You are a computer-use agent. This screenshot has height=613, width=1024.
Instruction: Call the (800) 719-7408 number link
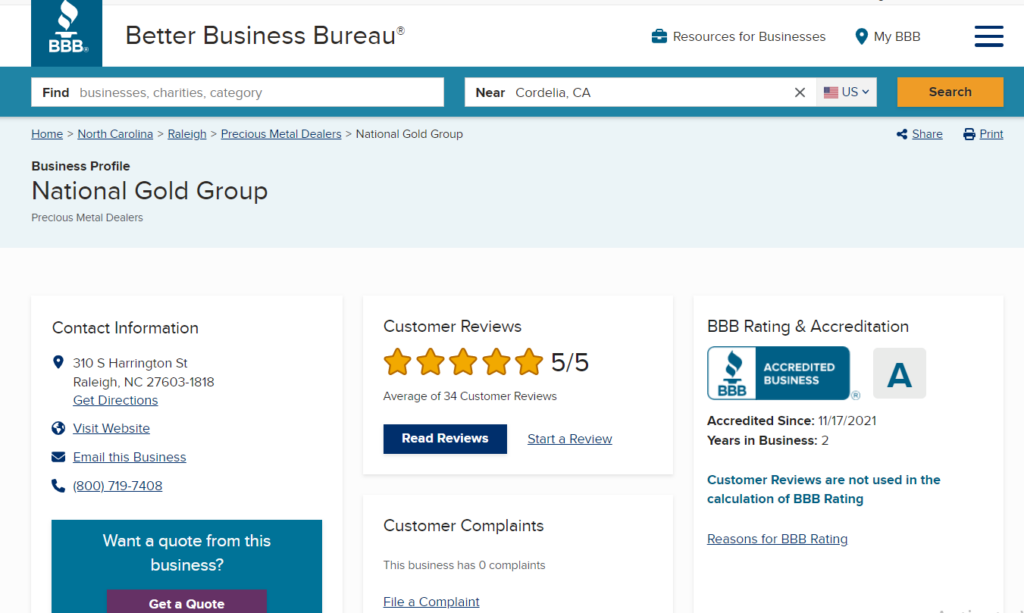click(x=118, y=486)
